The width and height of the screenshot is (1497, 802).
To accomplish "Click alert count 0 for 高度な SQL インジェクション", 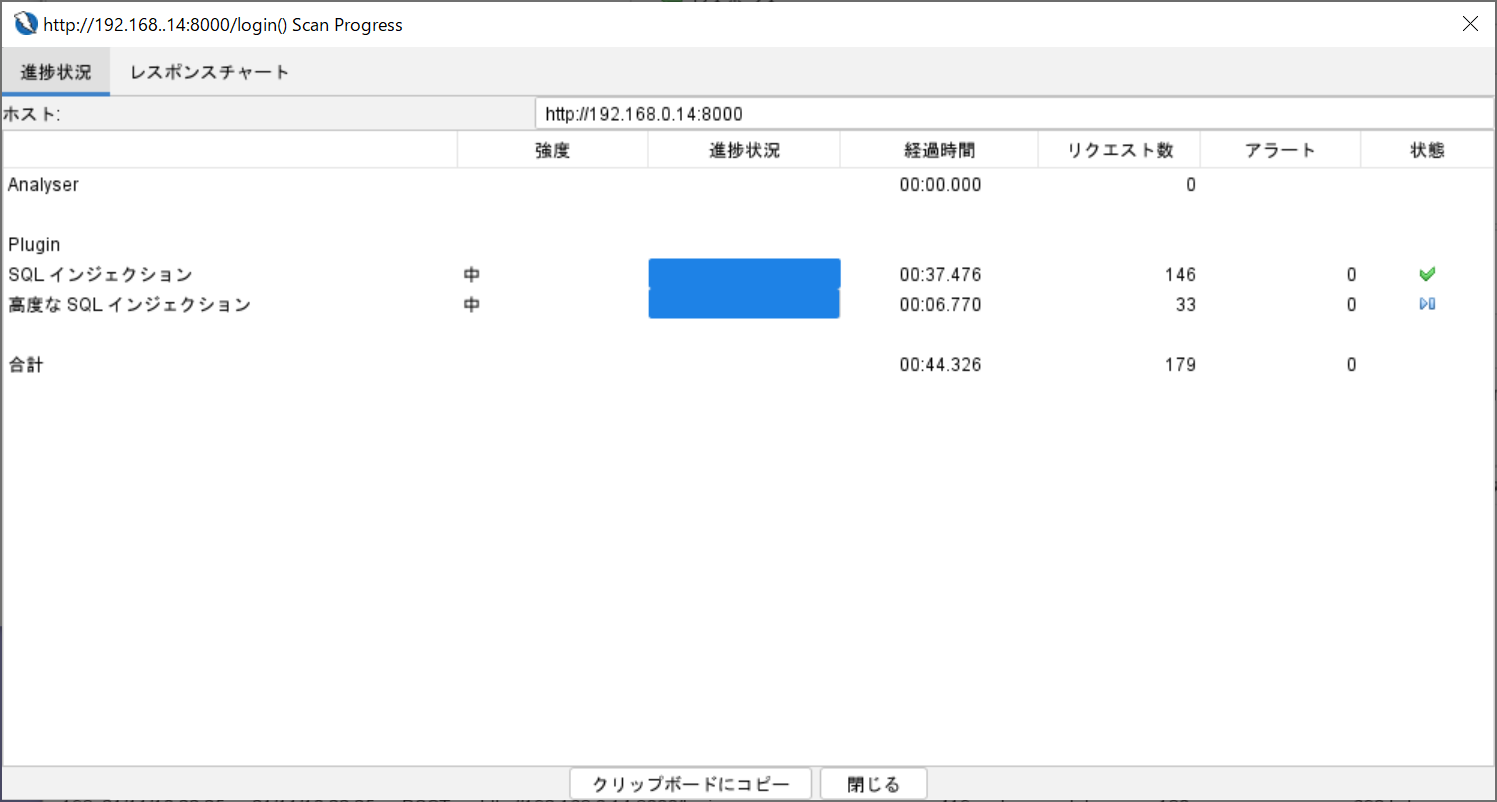I will [1351, 304].
